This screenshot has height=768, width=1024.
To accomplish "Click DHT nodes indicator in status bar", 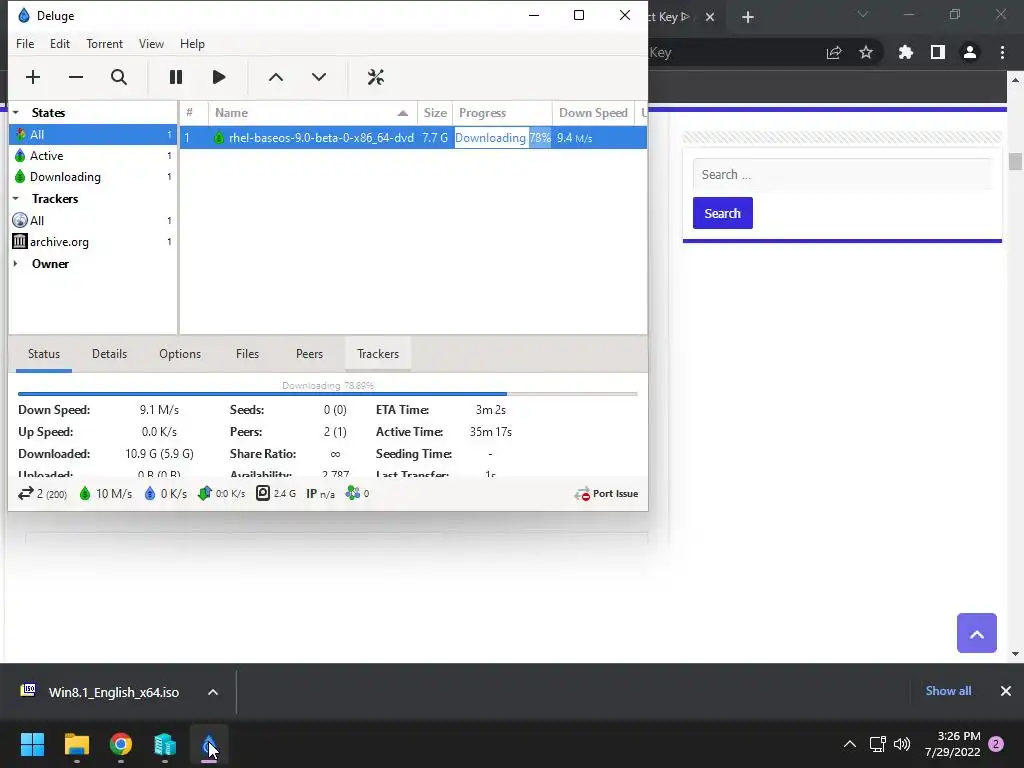I will click(358, 494).
